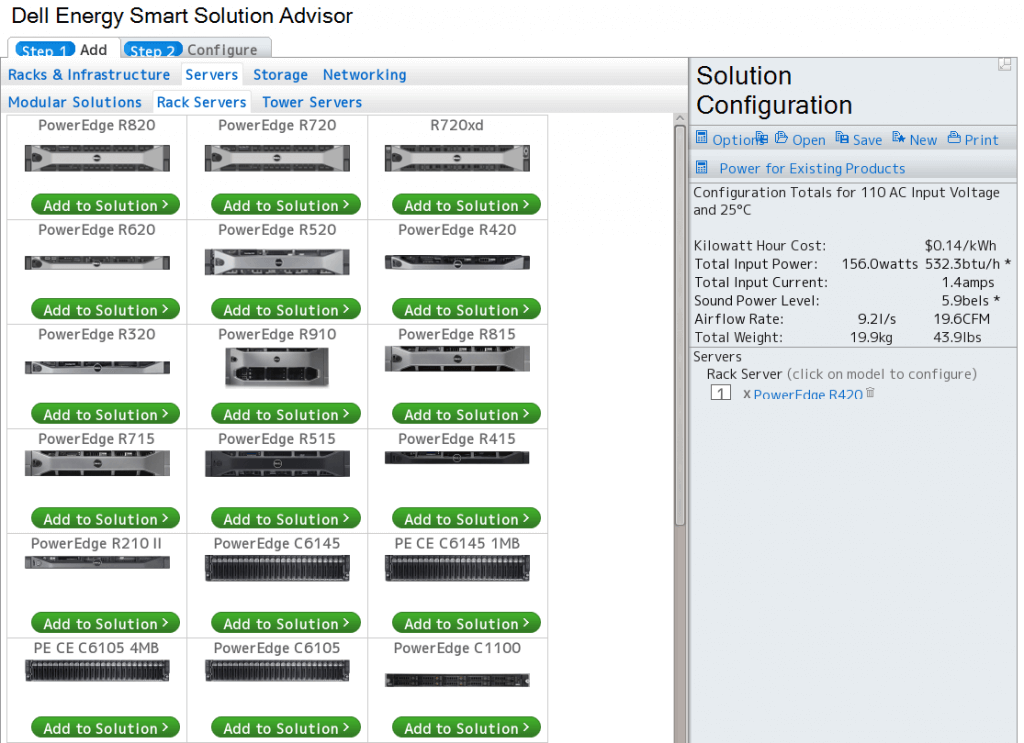Select the PowerEdge R520 server picture
This screenshot has height=743, width=1024.
[x=278, y=262]
